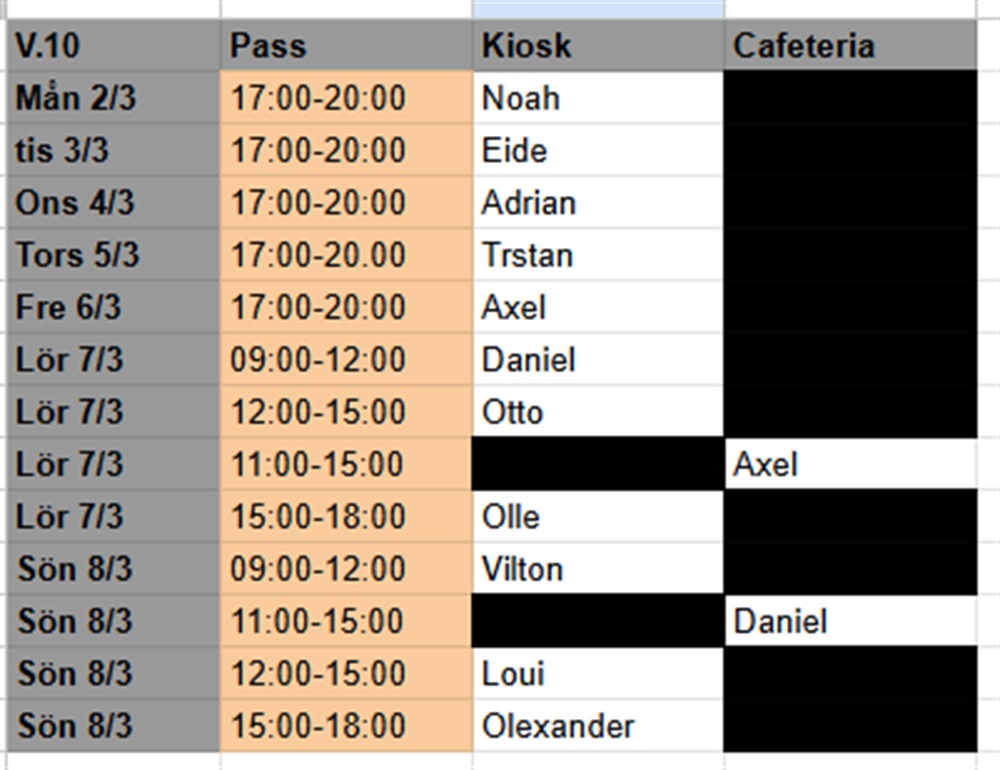Click the Mån 2/3 date cell

112,98
